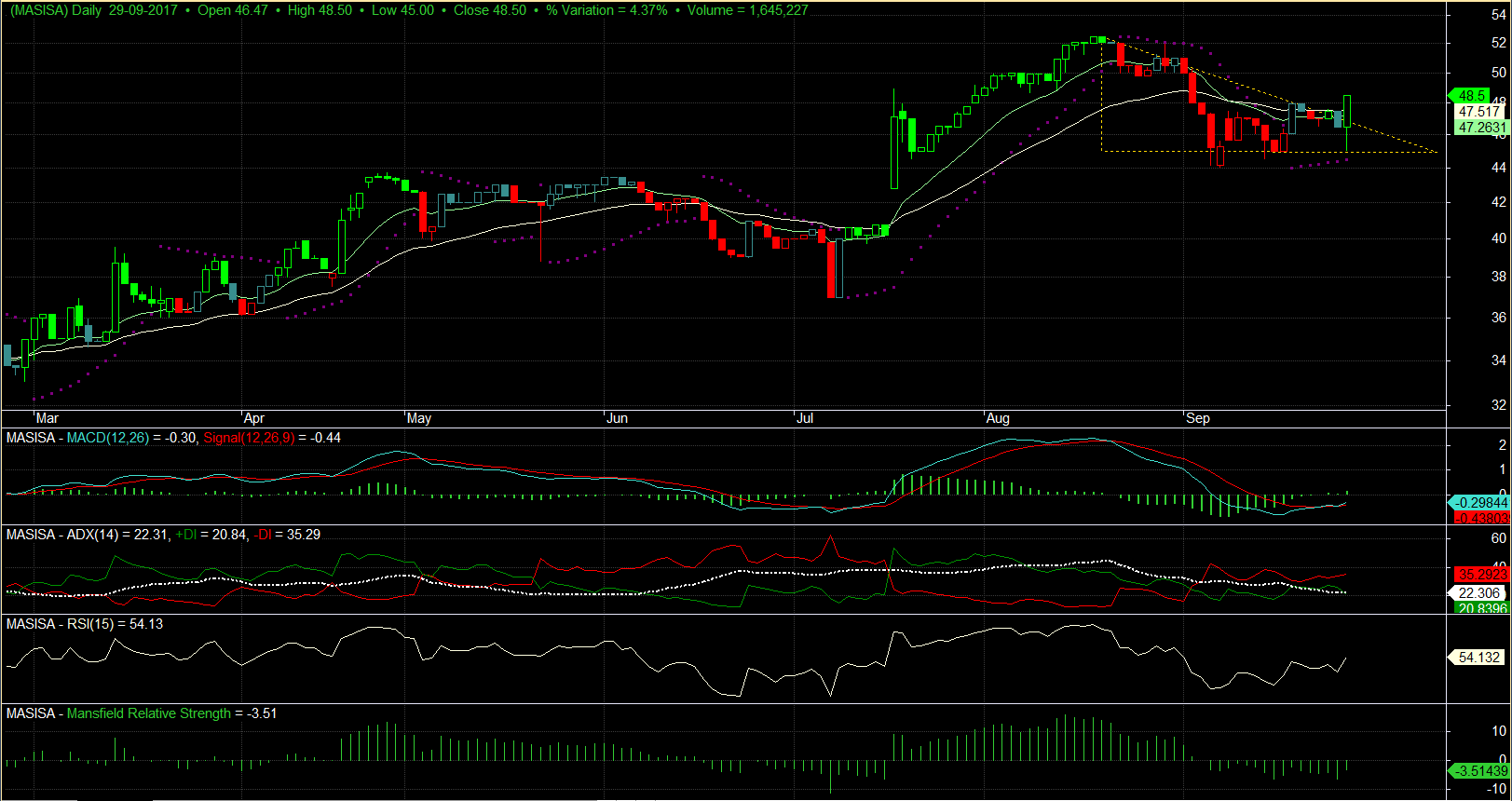Click the May label on the time axis
Screen dimensions: 1512x801
[419, 418]
